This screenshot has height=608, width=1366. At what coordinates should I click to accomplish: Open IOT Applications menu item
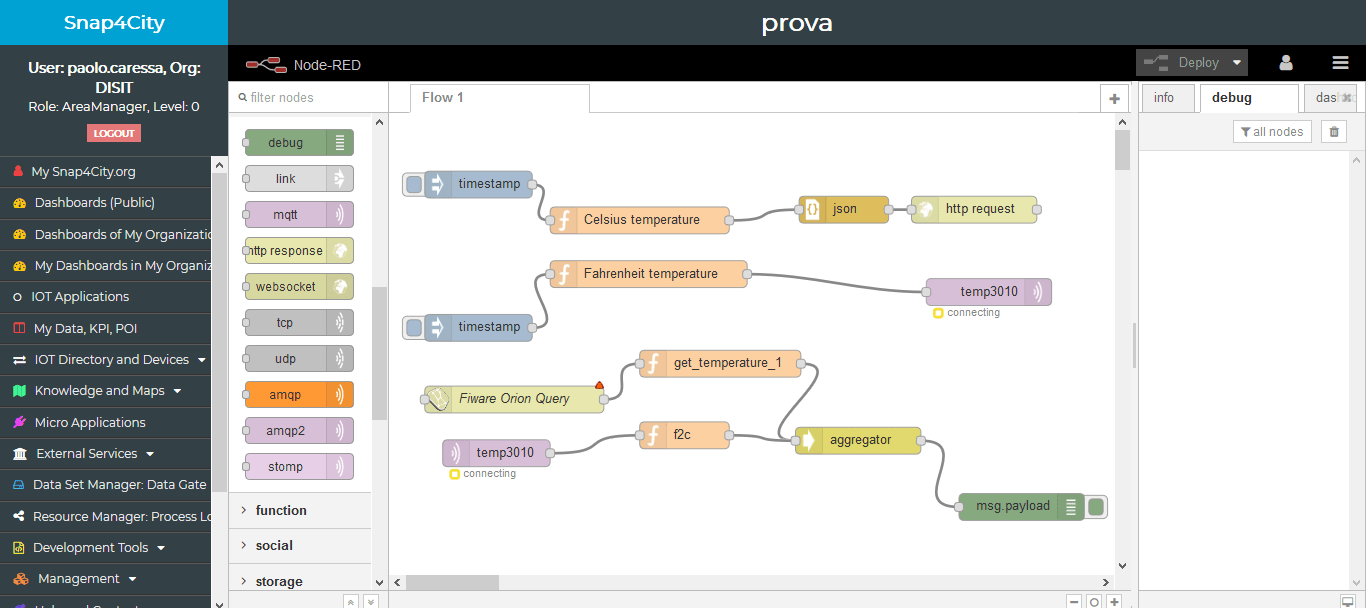(x=106, y=297)
